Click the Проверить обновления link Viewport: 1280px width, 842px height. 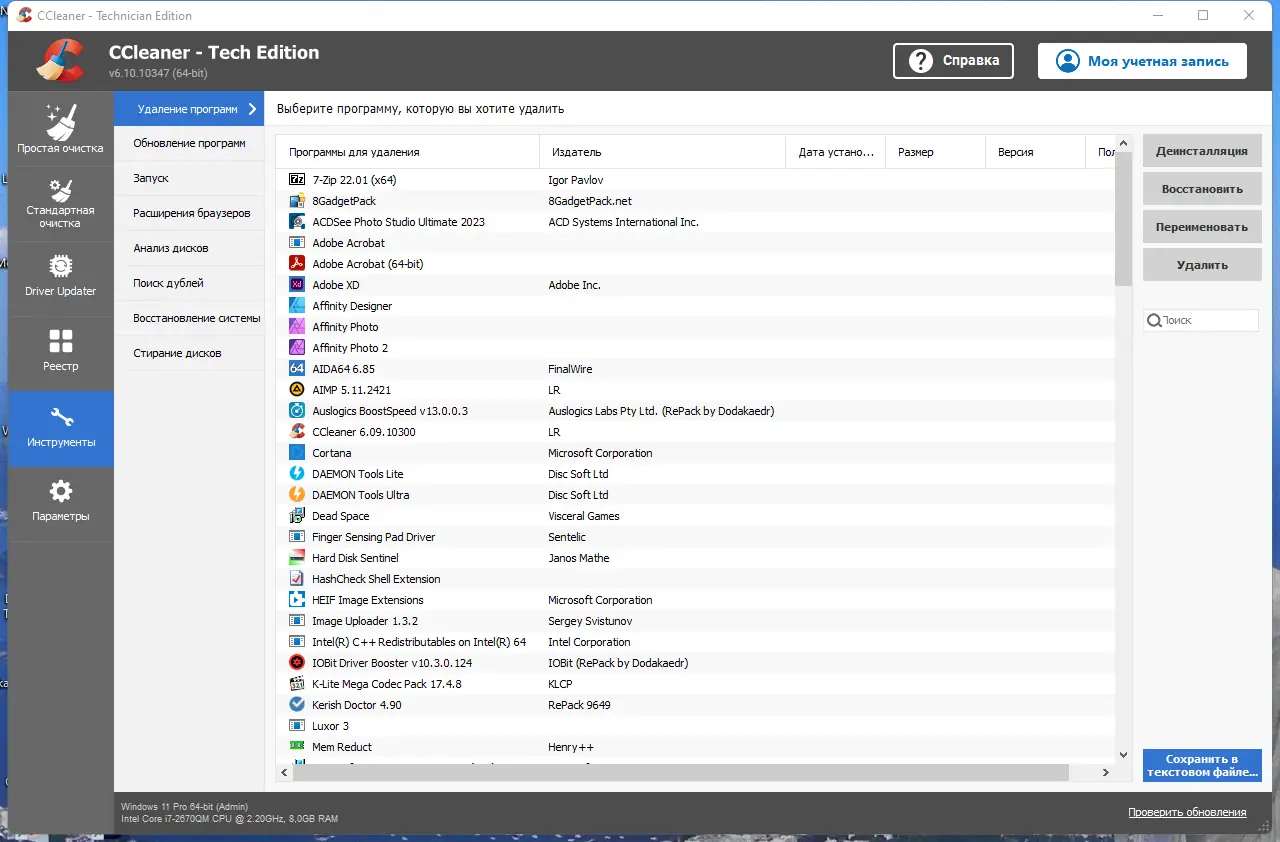click(x=1187, y=812)
